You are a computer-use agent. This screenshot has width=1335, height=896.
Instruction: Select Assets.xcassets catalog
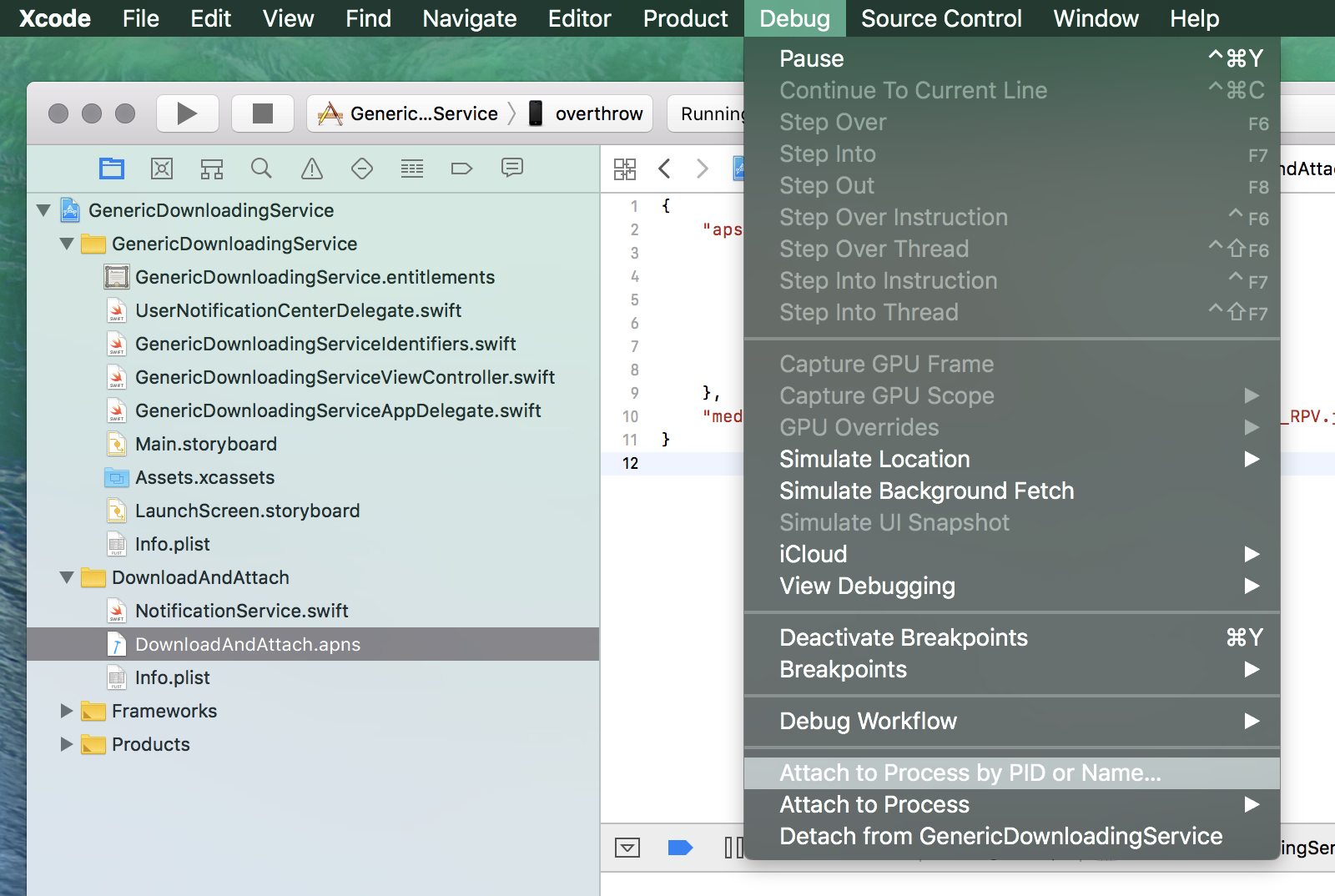tap(313, 477)
